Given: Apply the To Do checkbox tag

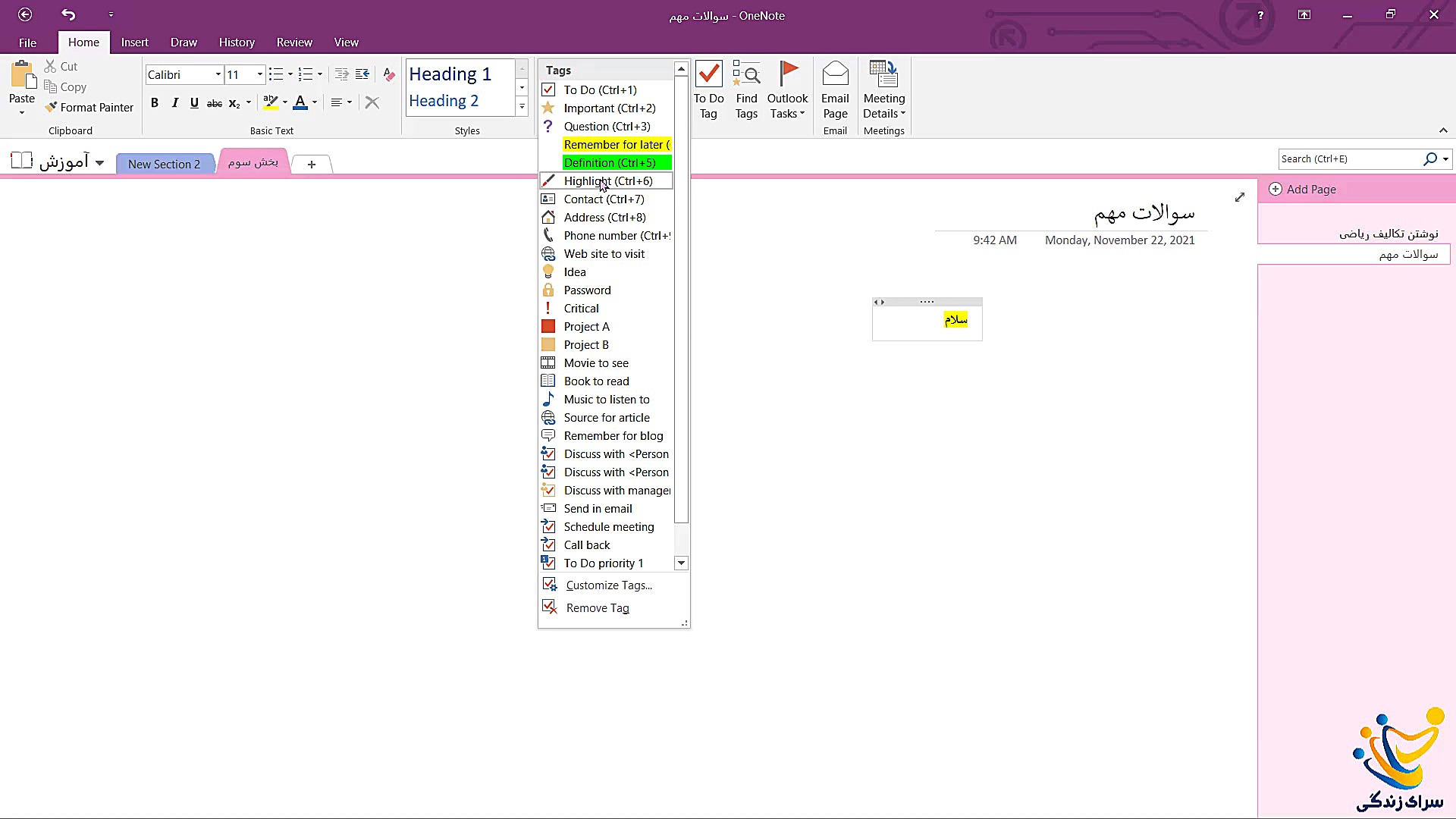Looking at the screenshot, I should click(600, 90).
